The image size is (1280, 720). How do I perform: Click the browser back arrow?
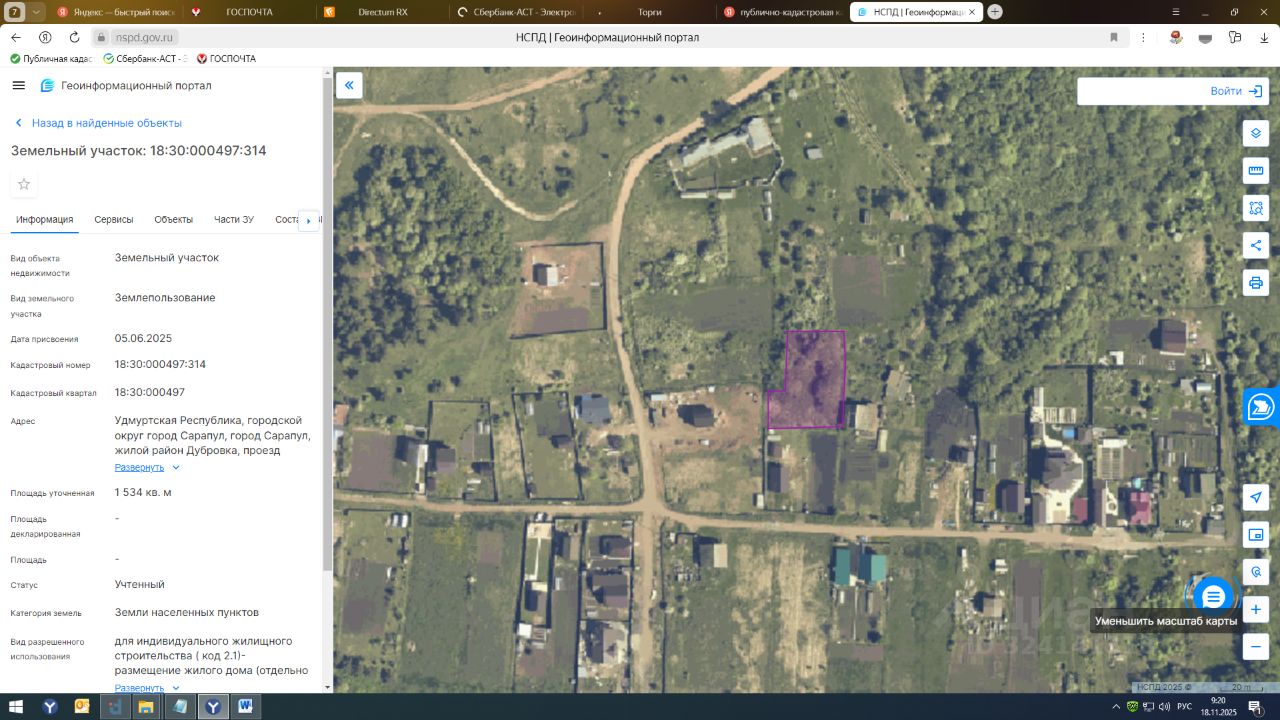16,37
